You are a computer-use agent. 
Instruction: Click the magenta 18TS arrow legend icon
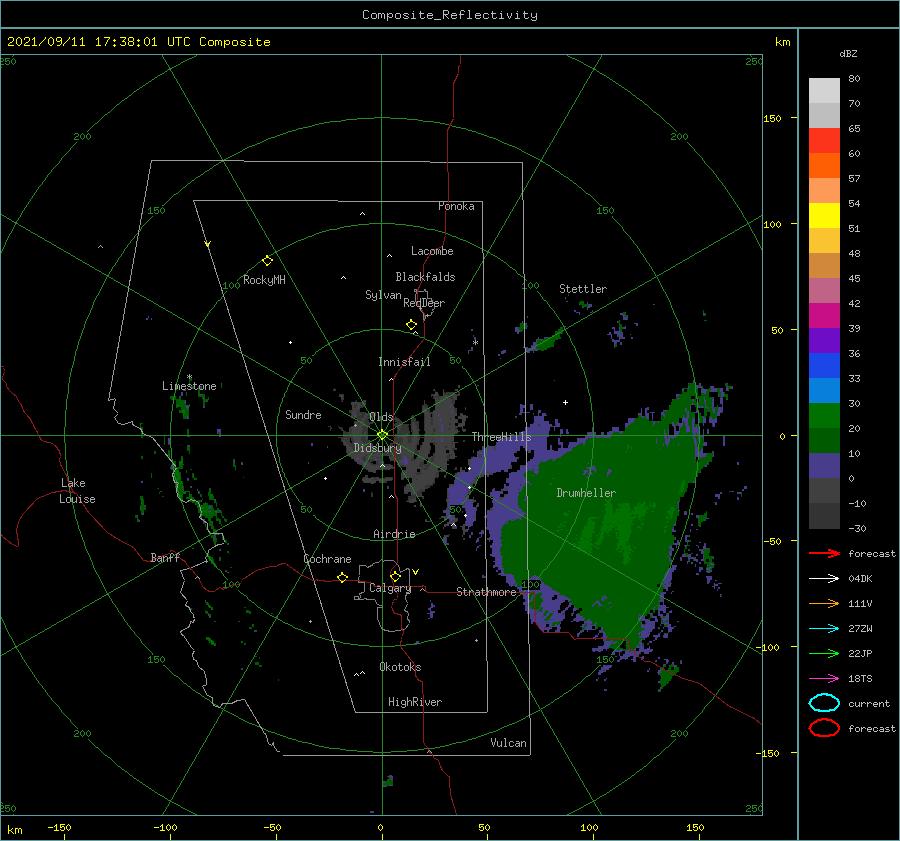point(824,679)
